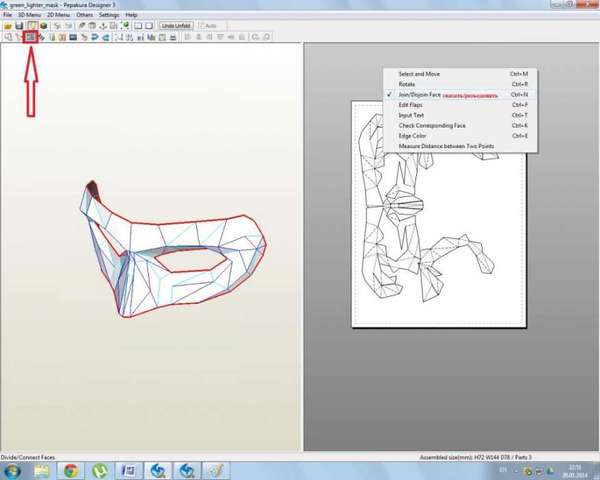600x480 pixels.
Task: Click the 3D mask model in left view
Action: pyautogui.click(x=173, y=250)
